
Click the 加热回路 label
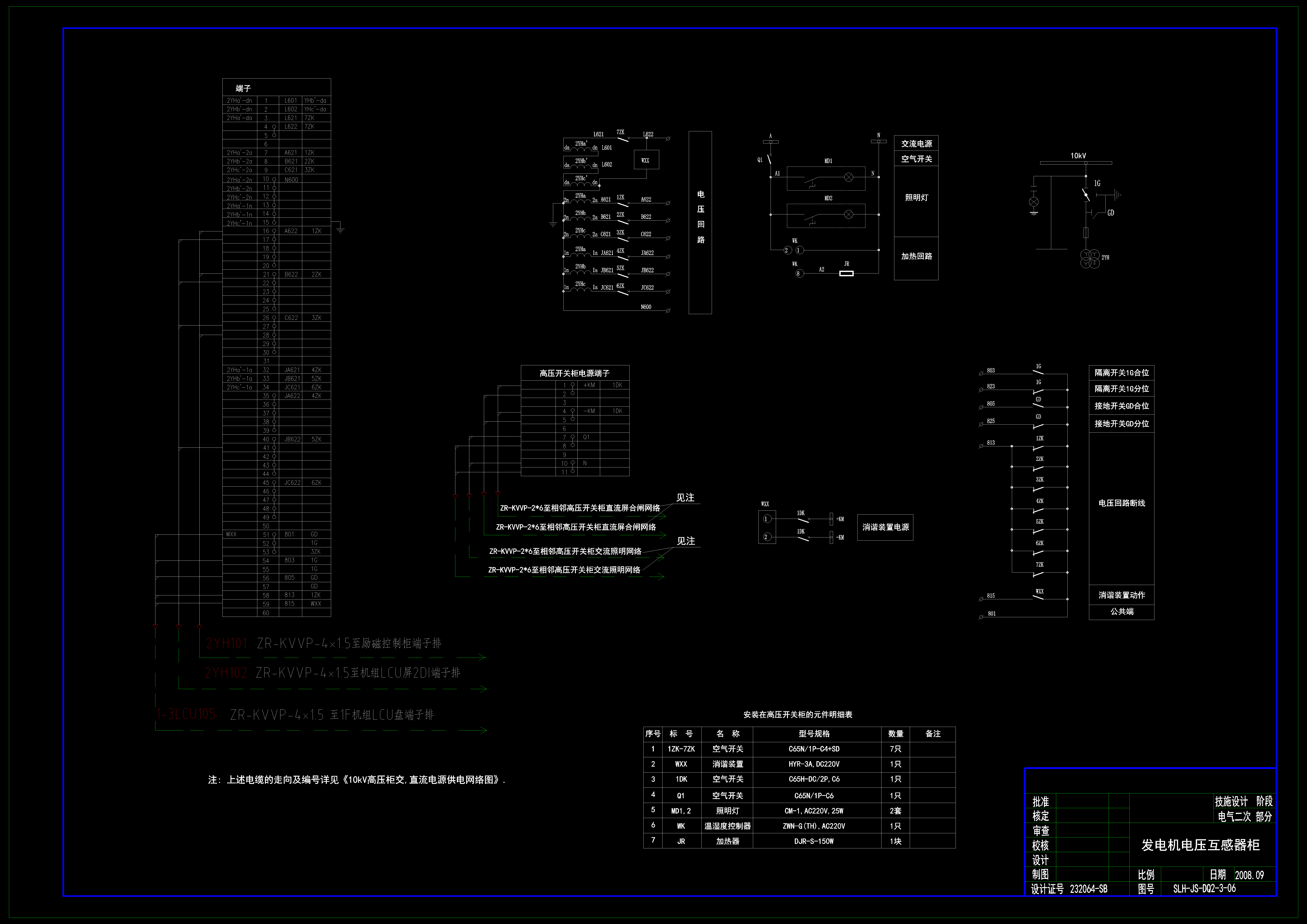click(x=916, y=256)
